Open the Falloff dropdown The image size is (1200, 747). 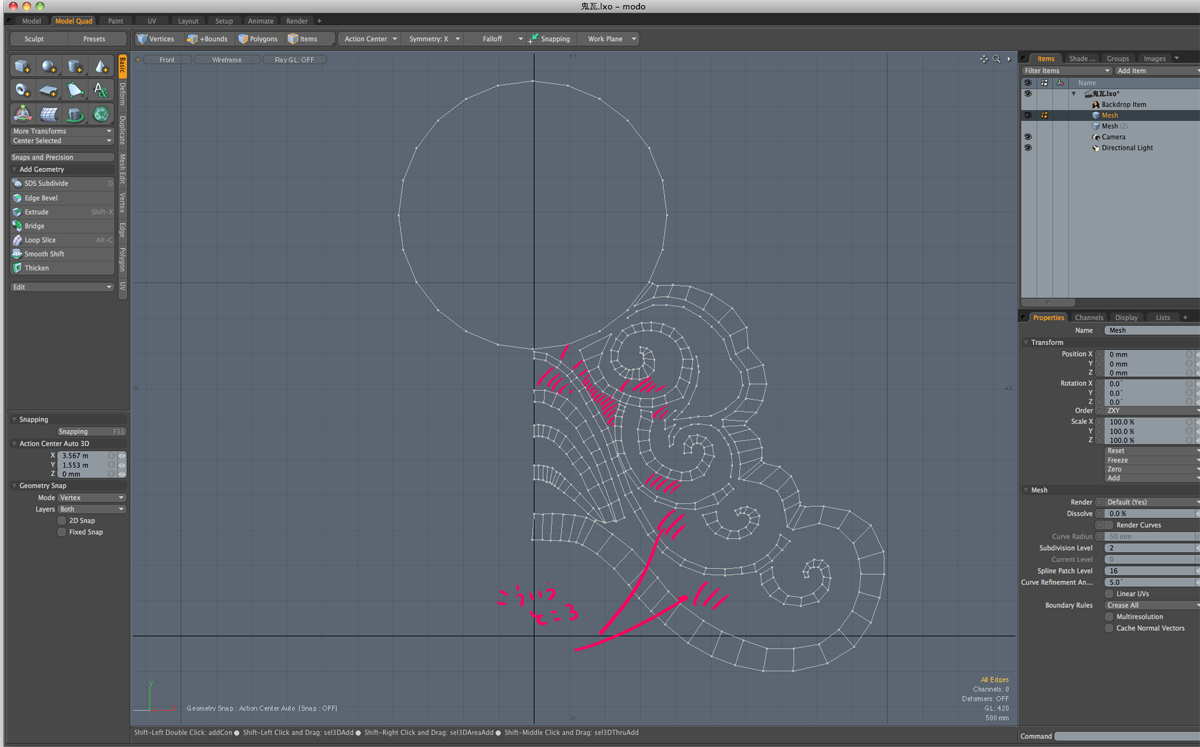tap(496, 39)
